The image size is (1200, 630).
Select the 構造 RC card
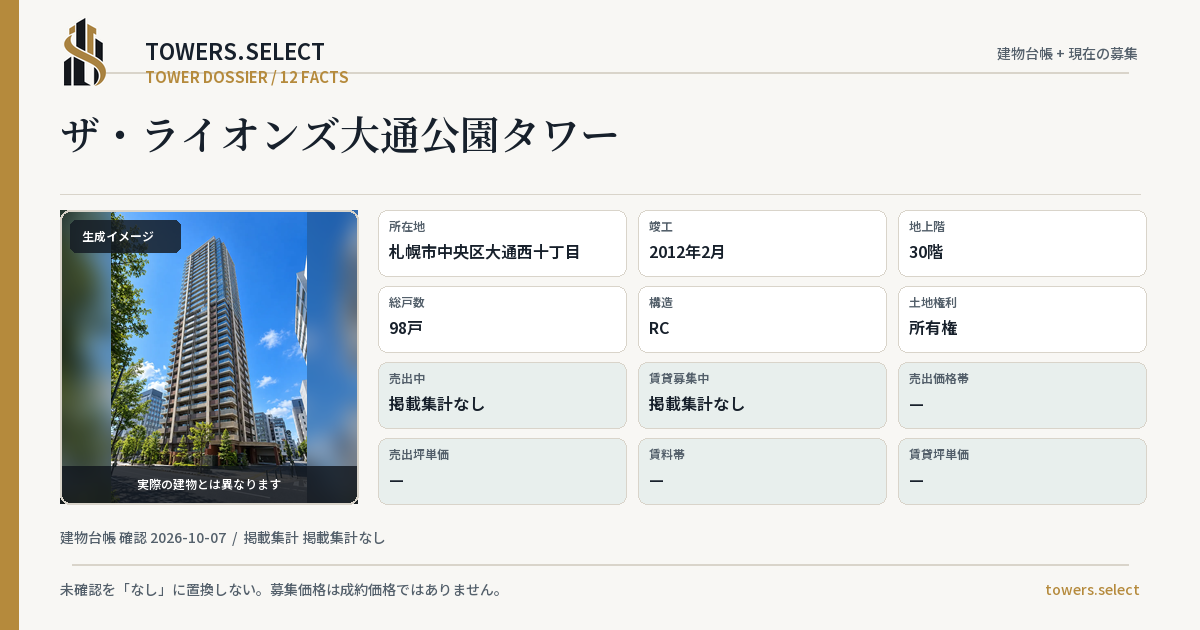click(x=762, y=319)
